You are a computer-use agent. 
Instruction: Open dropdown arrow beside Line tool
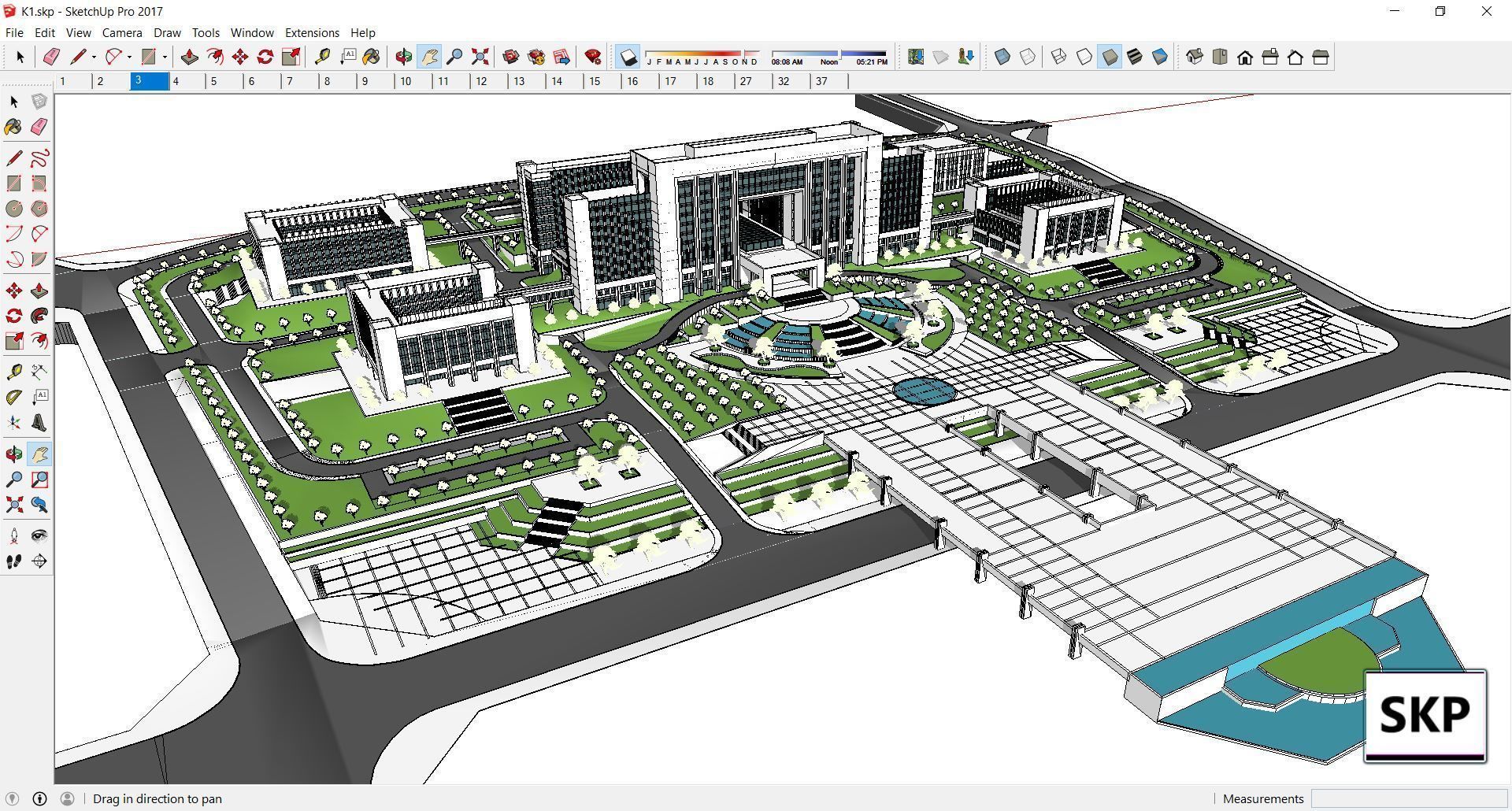94,57
